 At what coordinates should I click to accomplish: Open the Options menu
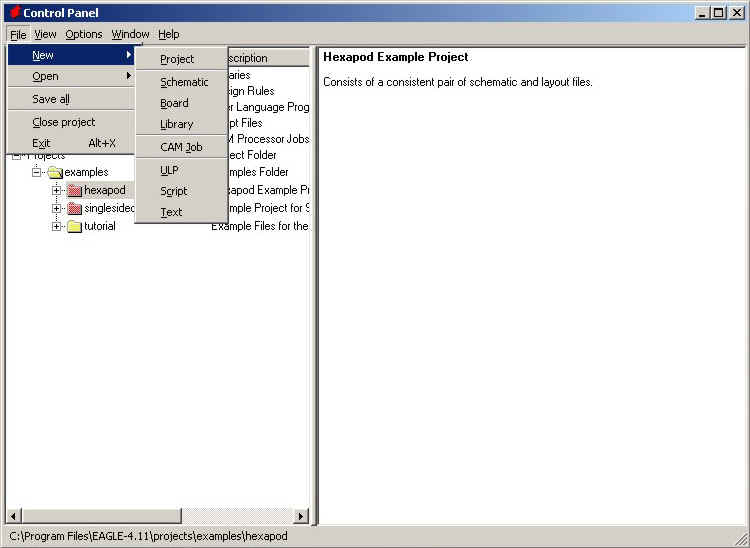pos(84,34)
